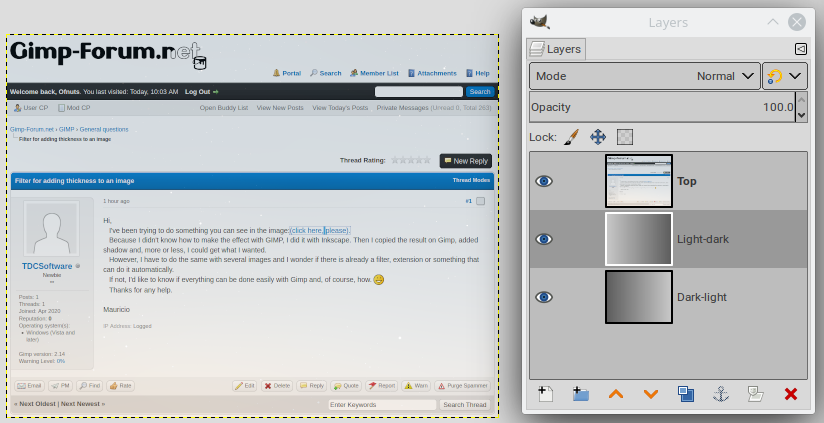824x423 pixels.
Task: Click the blue Search button
Action: click(480, 91)
